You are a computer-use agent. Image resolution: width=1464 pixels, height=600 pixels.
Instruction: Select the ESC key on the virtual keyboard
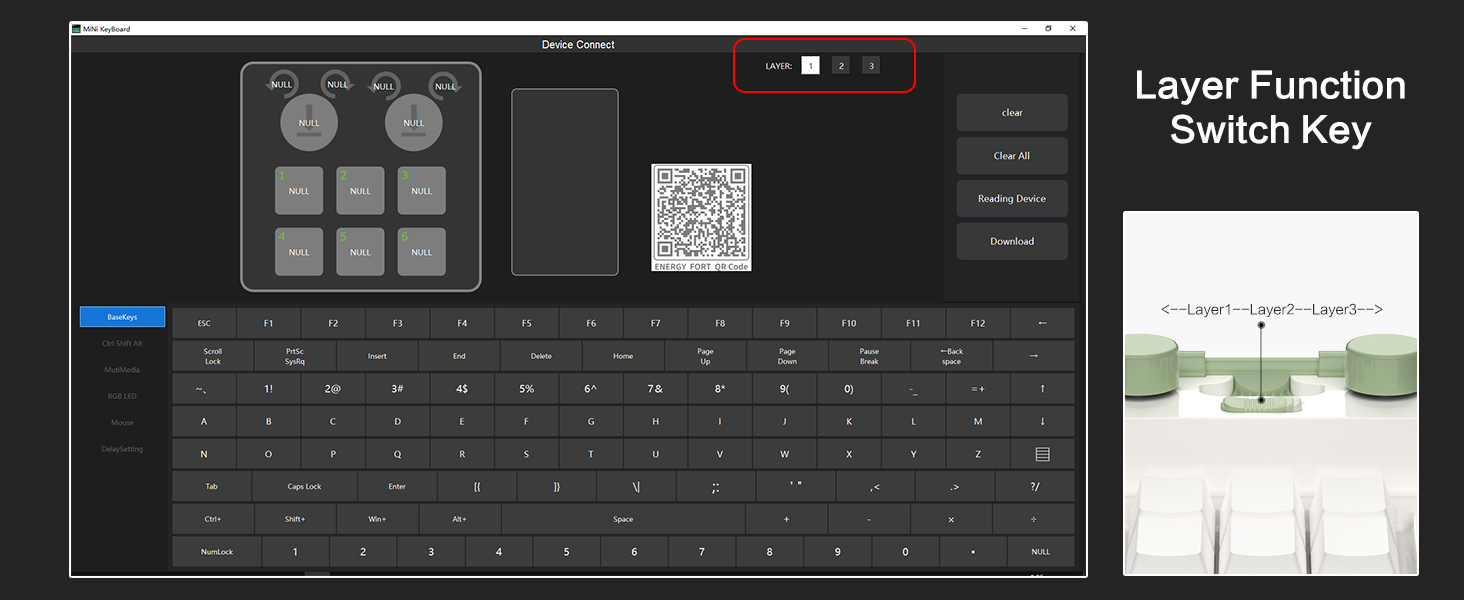coord(204,323)
